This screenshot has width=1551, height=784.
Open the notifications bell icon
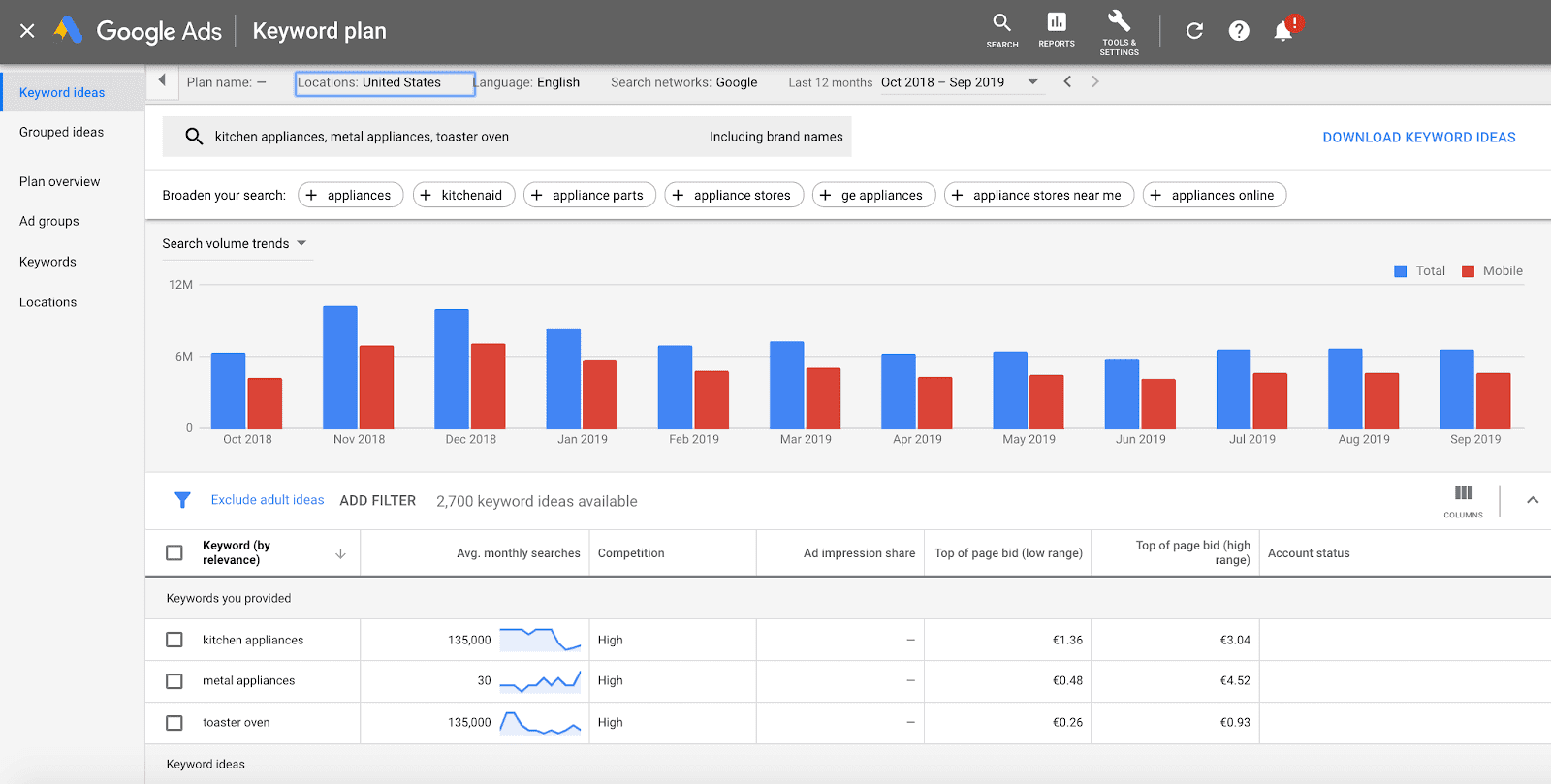(x=1283, y=31)
